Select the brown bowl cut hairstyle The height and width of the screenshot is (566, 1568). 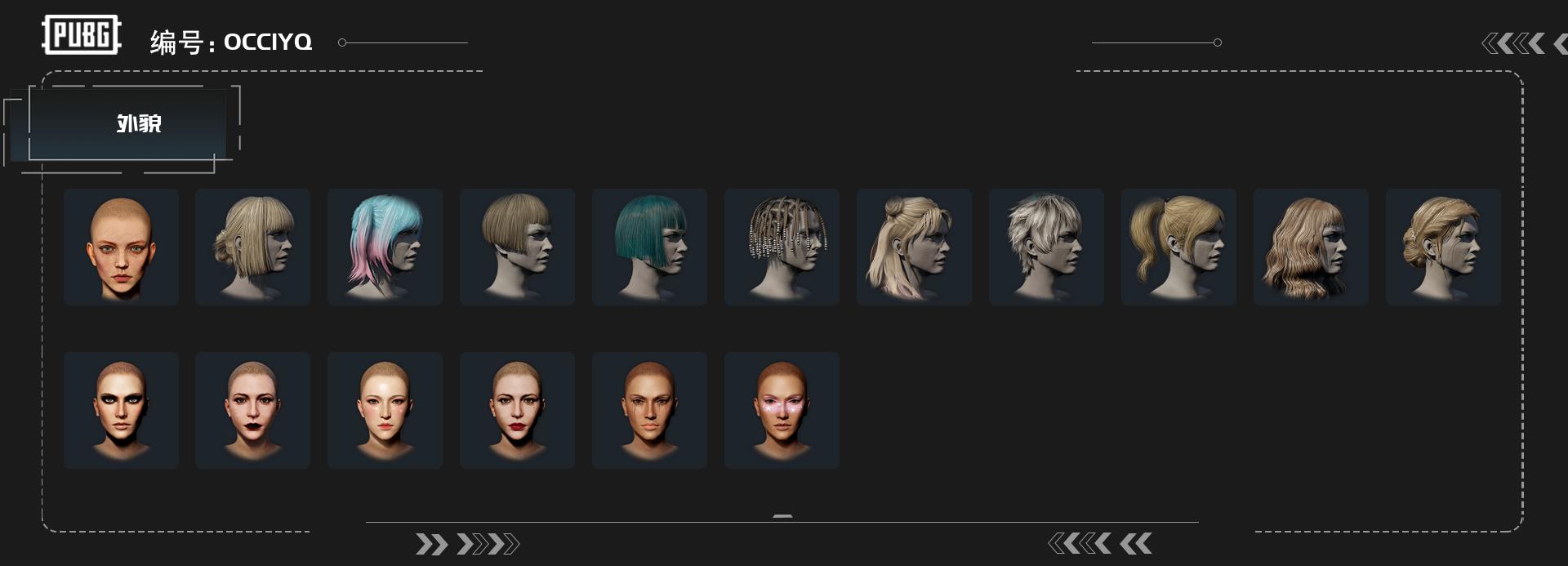pos(517,247)
